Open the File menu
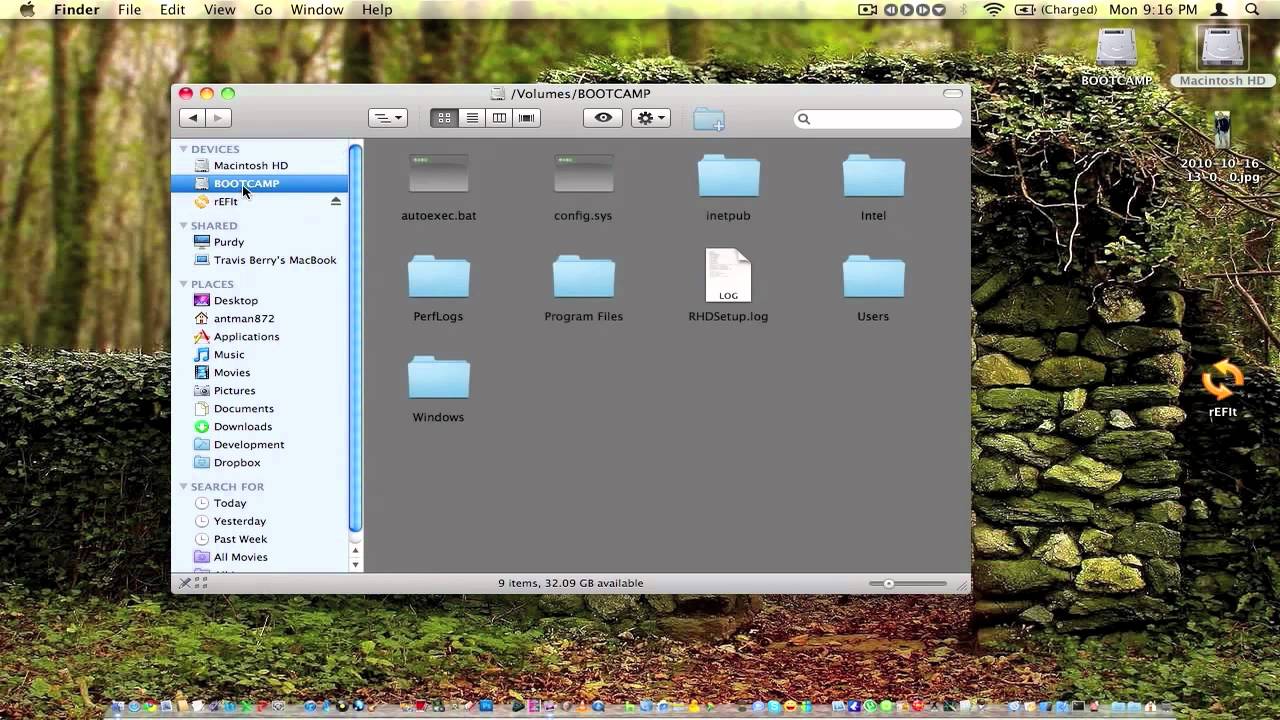Image resolution: width=1280 pixels, height=720 pixels. click(x=129, y=10)
